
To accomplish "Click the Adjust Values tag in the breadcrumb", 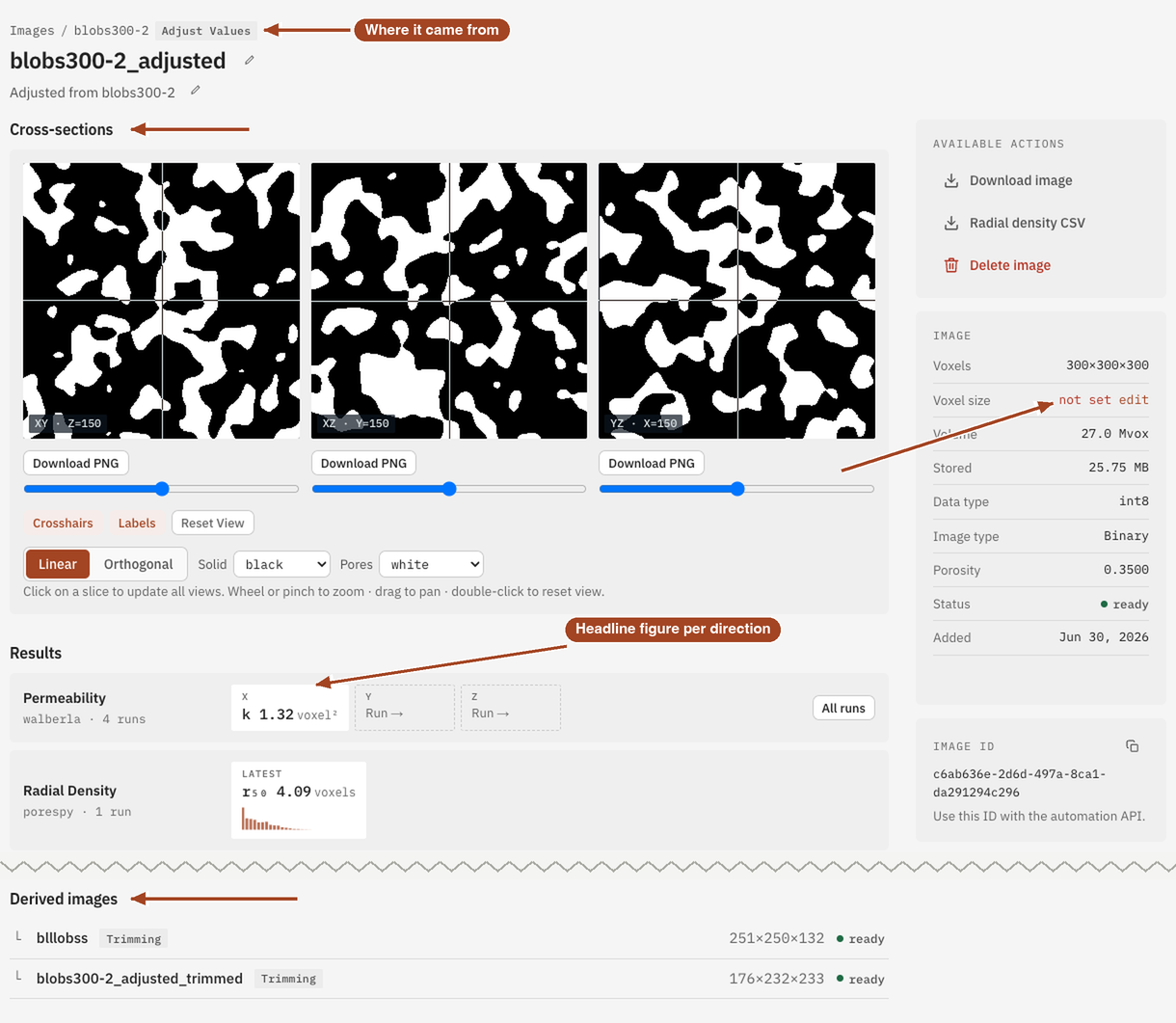I will pyautogui.click(x=205, y=31).
